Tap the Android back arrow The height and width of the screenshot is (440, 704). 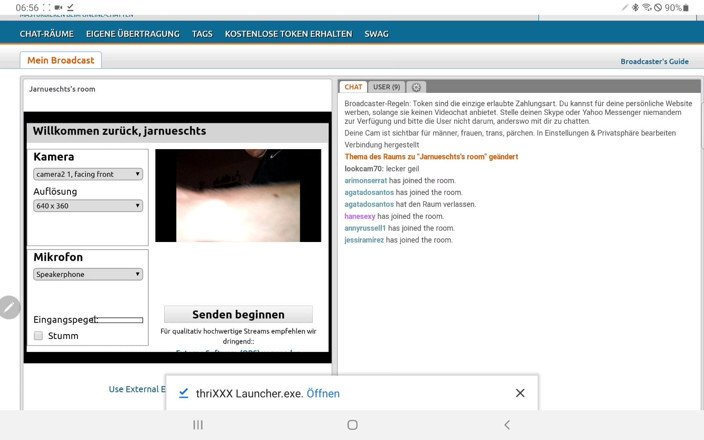[x=507, y=425]
